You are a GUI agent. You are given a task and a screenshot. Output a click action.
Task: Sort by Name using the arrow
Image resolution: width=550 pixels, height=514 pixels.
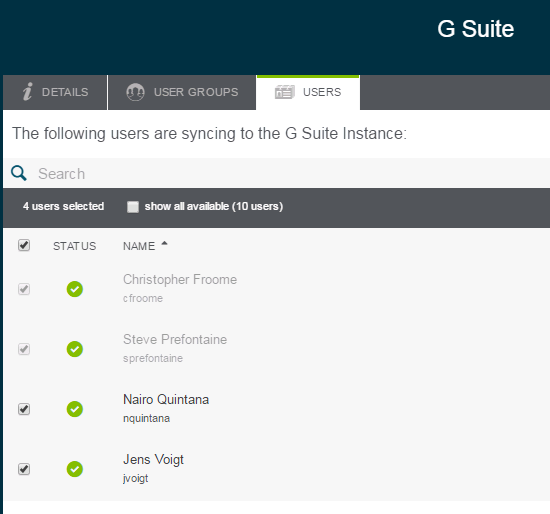pyautogui.click(x=164, y=243)
